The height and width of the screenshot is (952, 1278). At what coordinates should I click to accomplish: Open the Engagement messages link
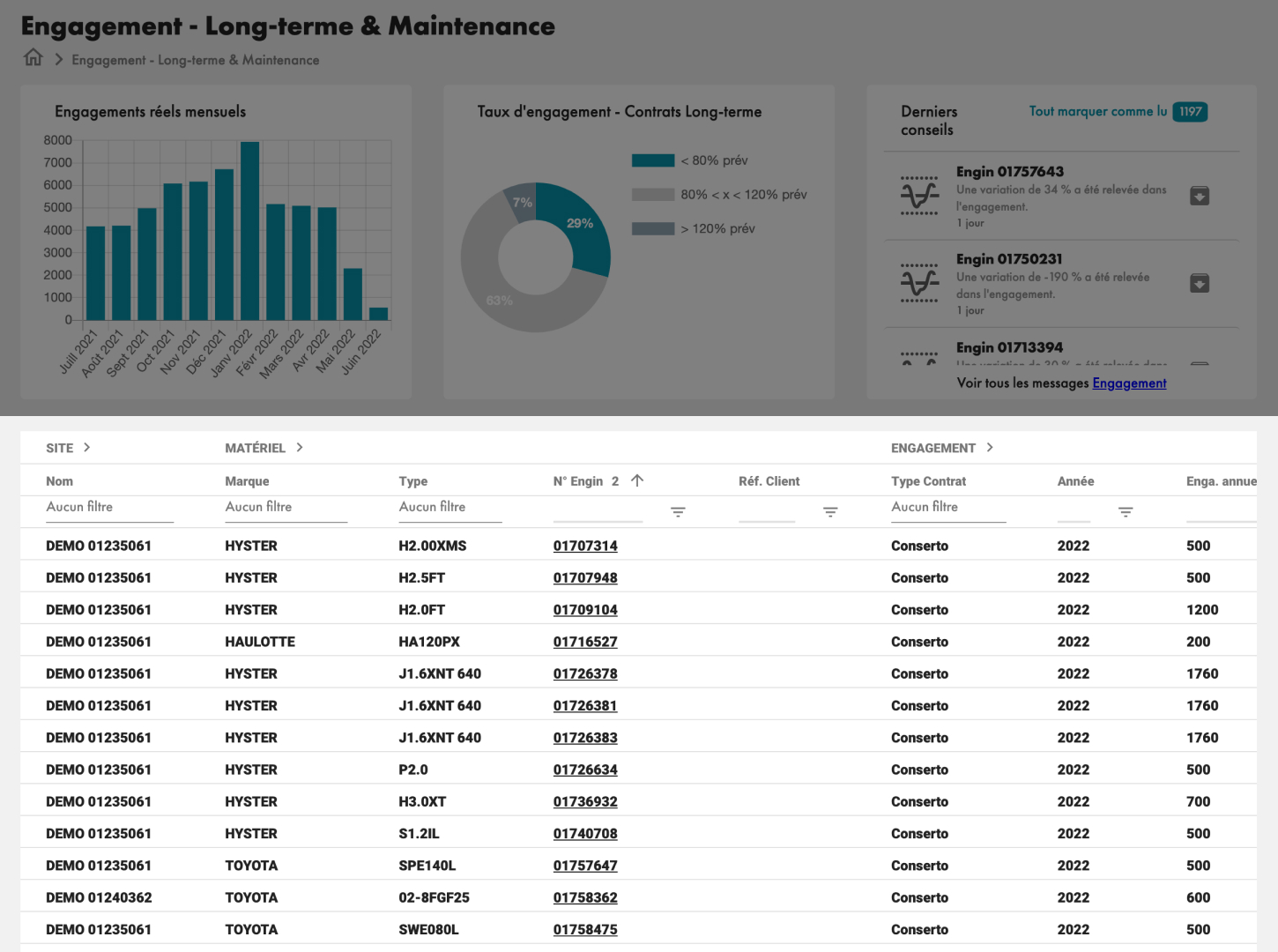pyautogui.click(x=1129, y=383)
